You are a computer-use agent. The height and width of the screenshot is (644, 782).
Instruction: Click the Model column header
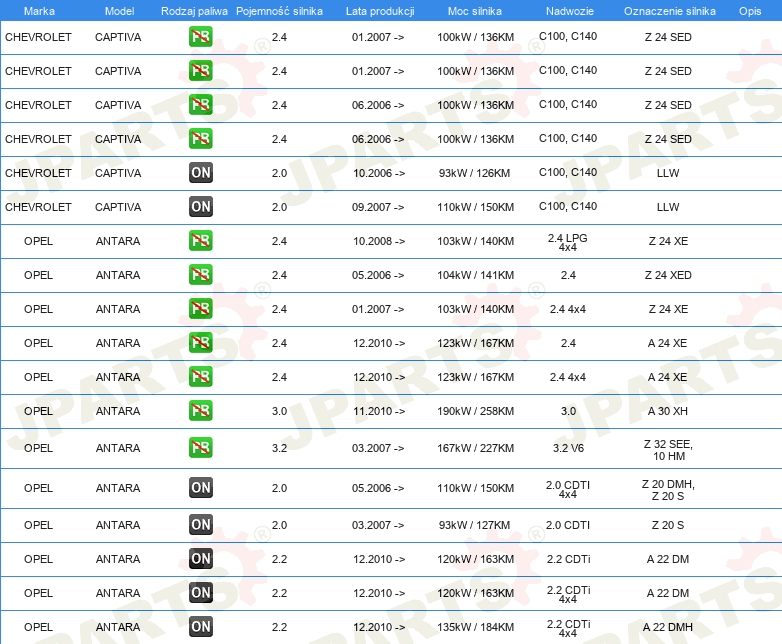(119, 11)
